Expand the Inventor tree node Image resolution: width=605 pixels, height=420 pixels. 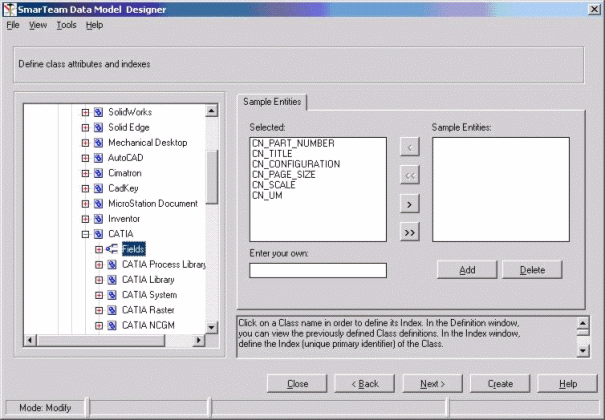[85, 219]
